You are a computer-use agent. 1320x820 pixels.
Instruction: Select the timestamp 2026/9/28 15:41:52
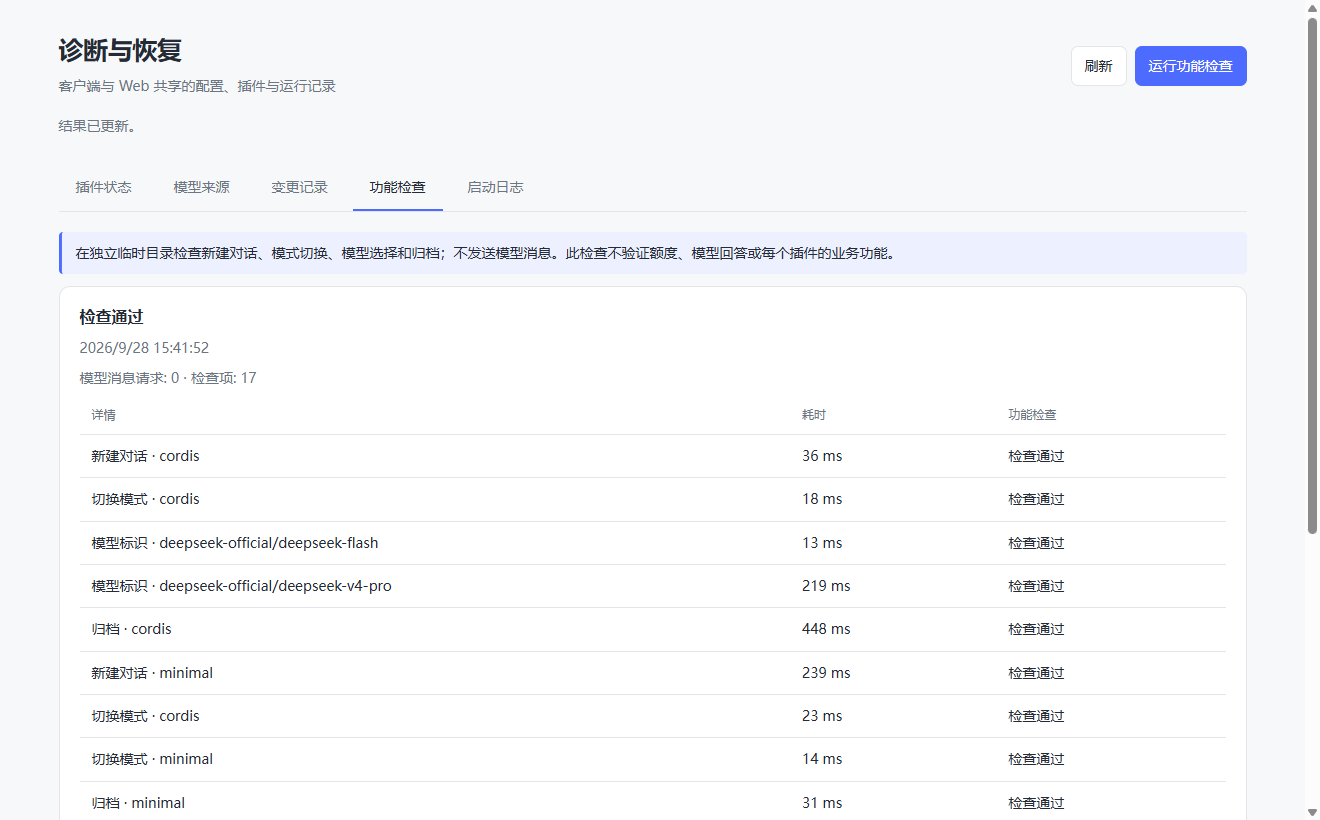point(144,348)
